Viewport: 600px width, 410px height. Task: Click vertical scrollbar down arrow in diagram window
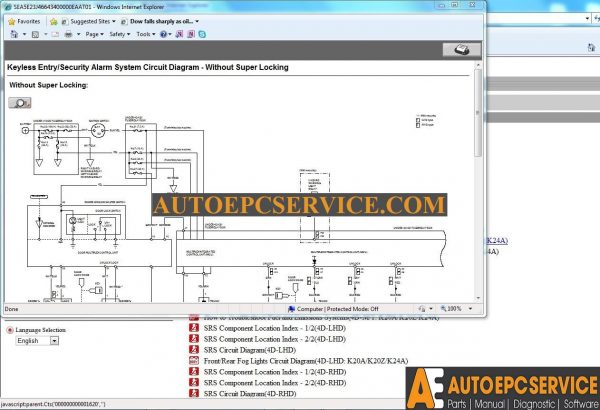click(x=478, y=298)
